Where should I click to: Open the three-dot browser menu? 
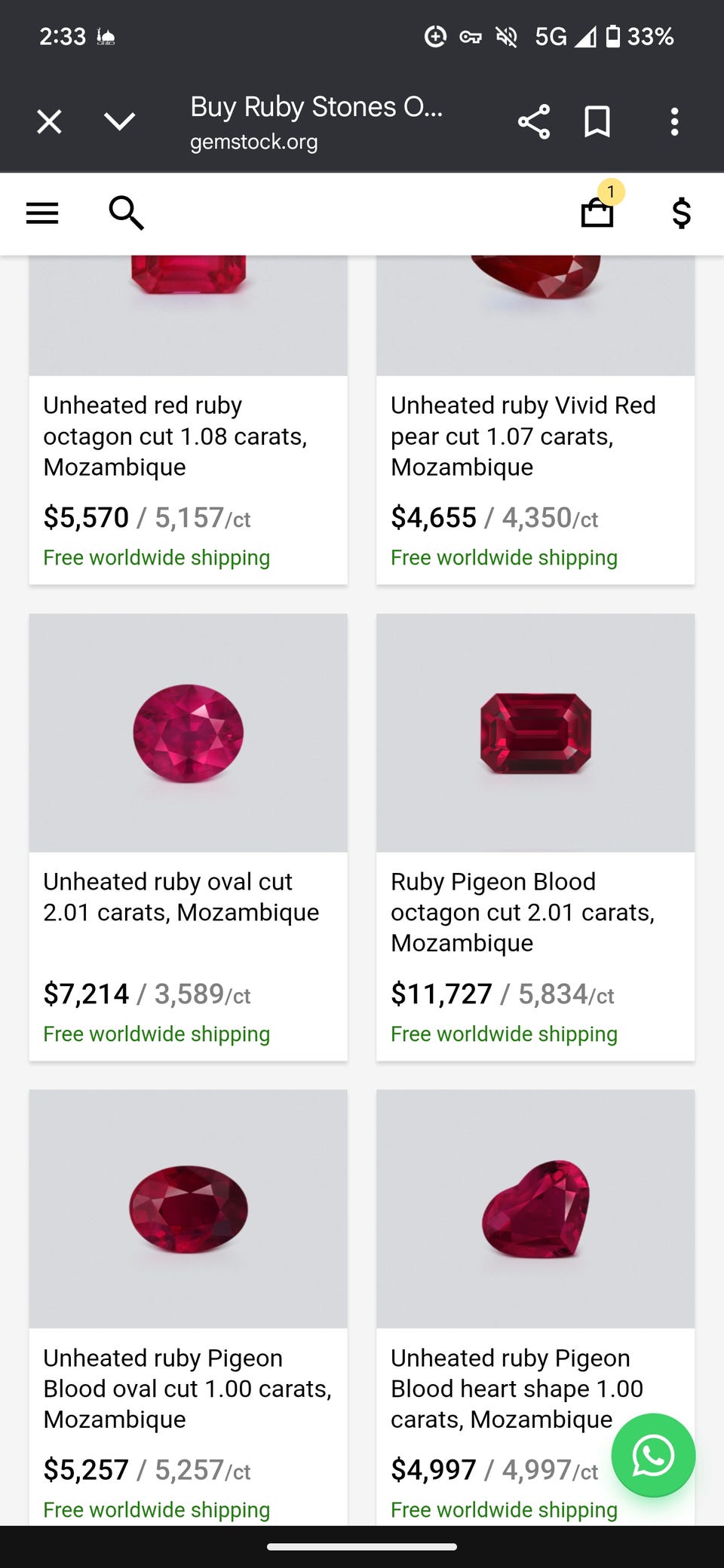click(x=674, y=121)
